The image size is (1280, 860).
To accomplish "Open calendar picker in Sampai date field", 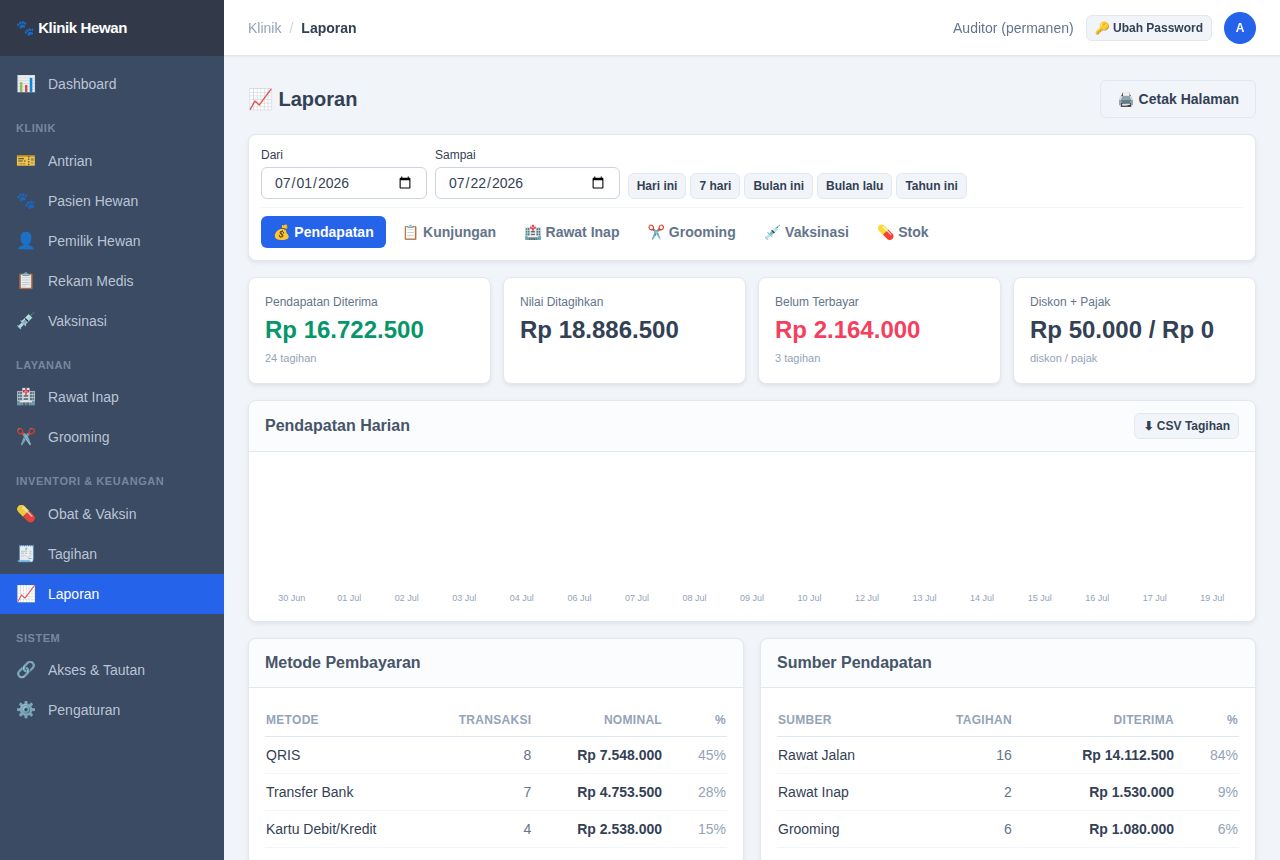I will click(598, 183).
